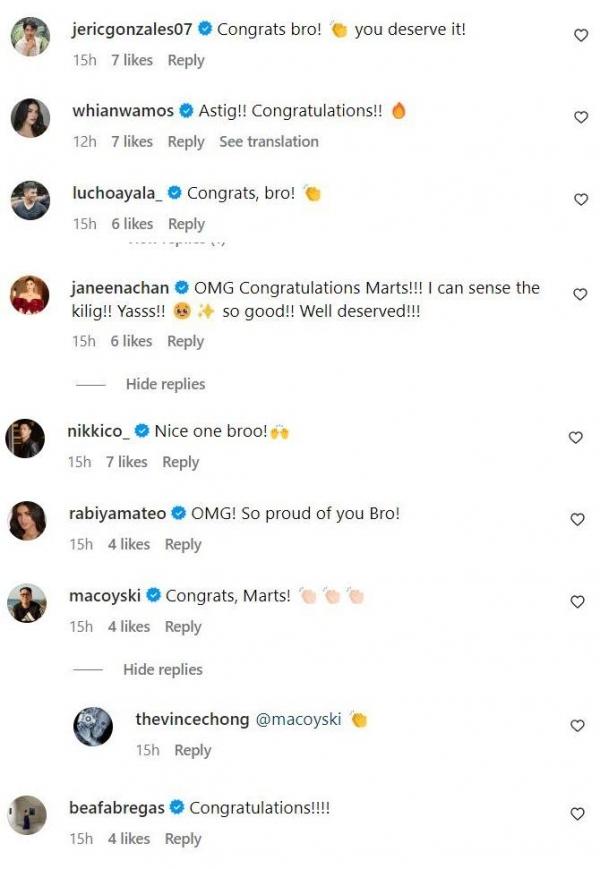Tap heart beside rabiyamateo's comment

[x=576, y=519]
